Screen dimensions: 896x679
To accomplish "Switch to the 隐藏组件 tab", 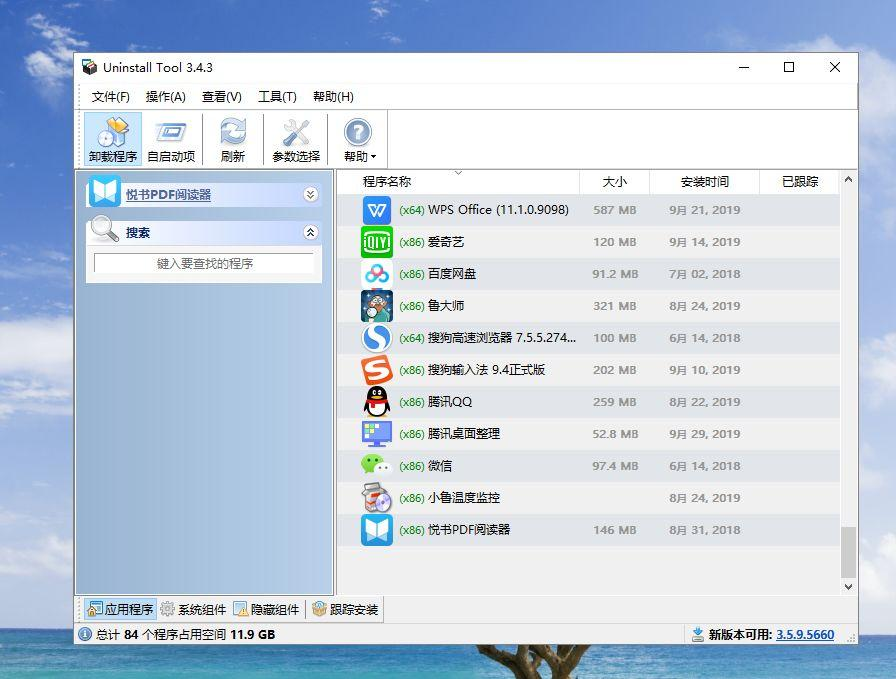I will point(266,609).
